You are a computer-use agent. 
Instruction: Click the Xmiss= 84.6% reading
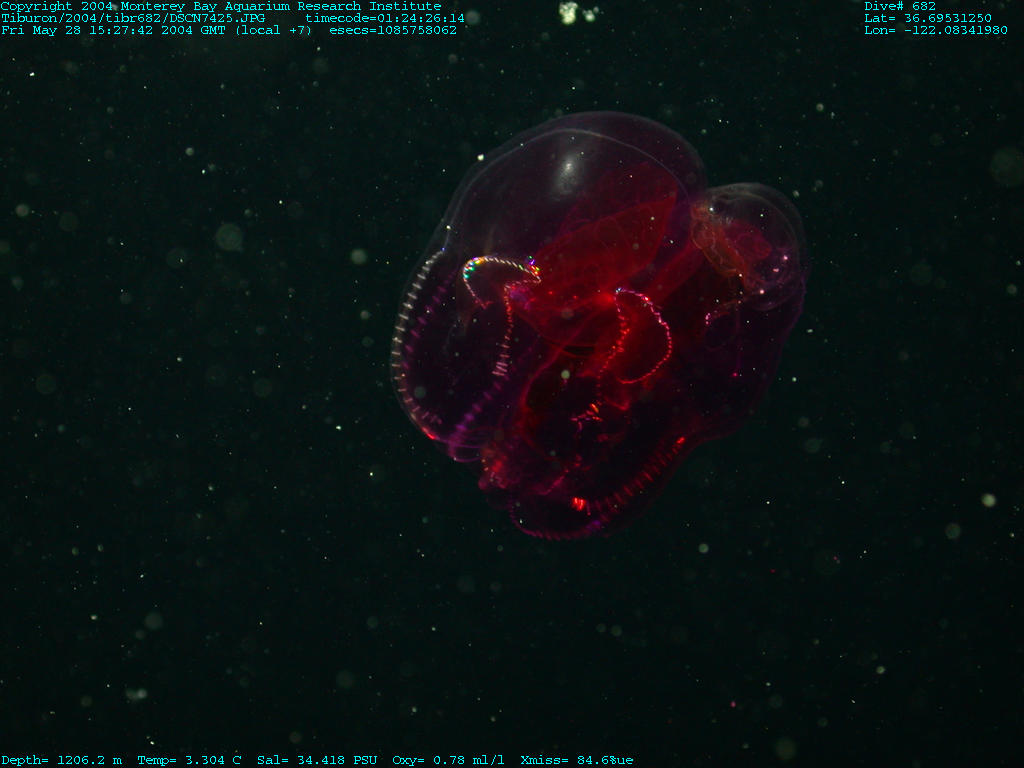[576, 760]
